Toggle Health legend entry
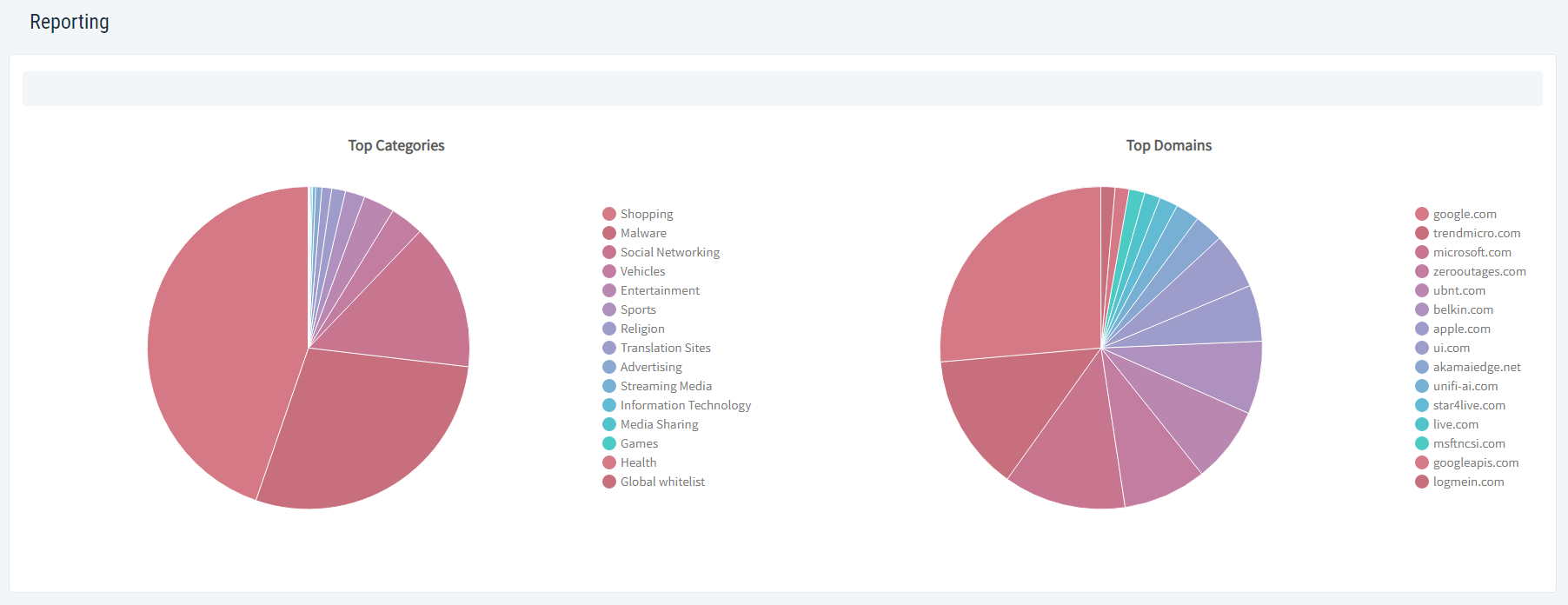1568x605 pixels. (x=629, y=462)
